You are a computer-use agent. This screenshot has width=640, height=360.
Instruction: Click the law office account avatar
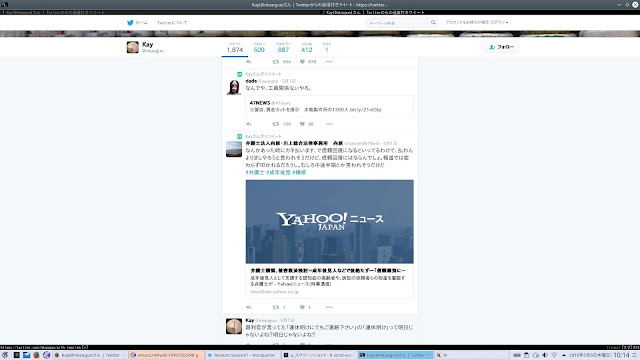234,149
